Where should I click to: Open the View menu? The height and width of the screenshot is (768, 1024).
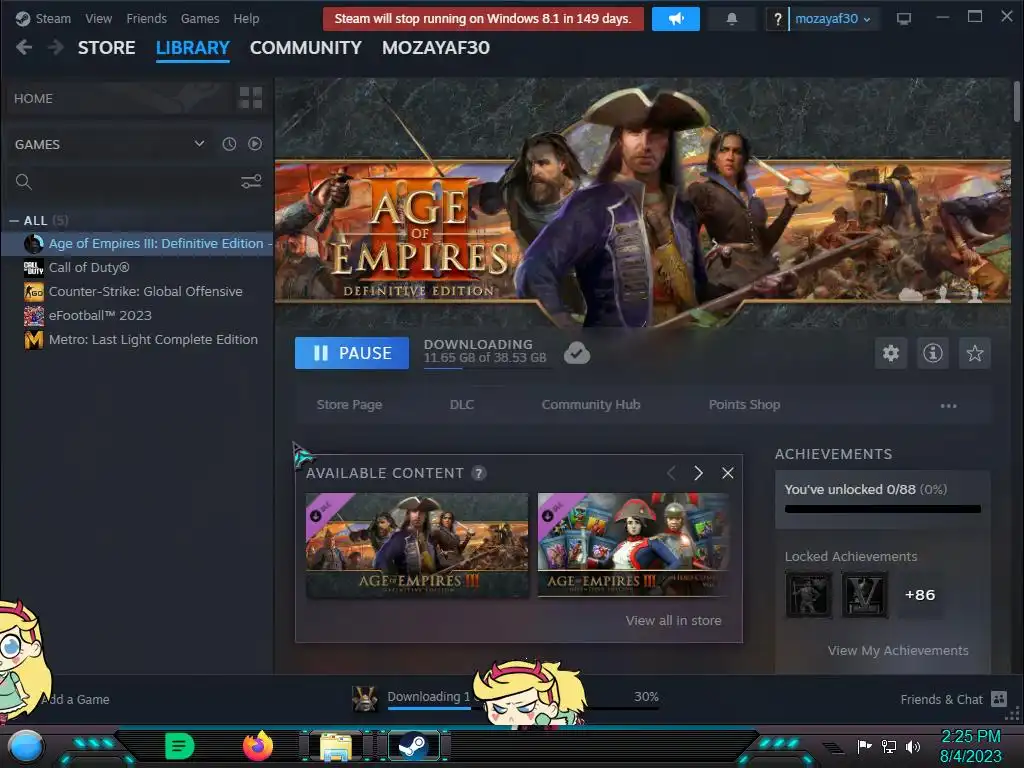pos(99,19)
